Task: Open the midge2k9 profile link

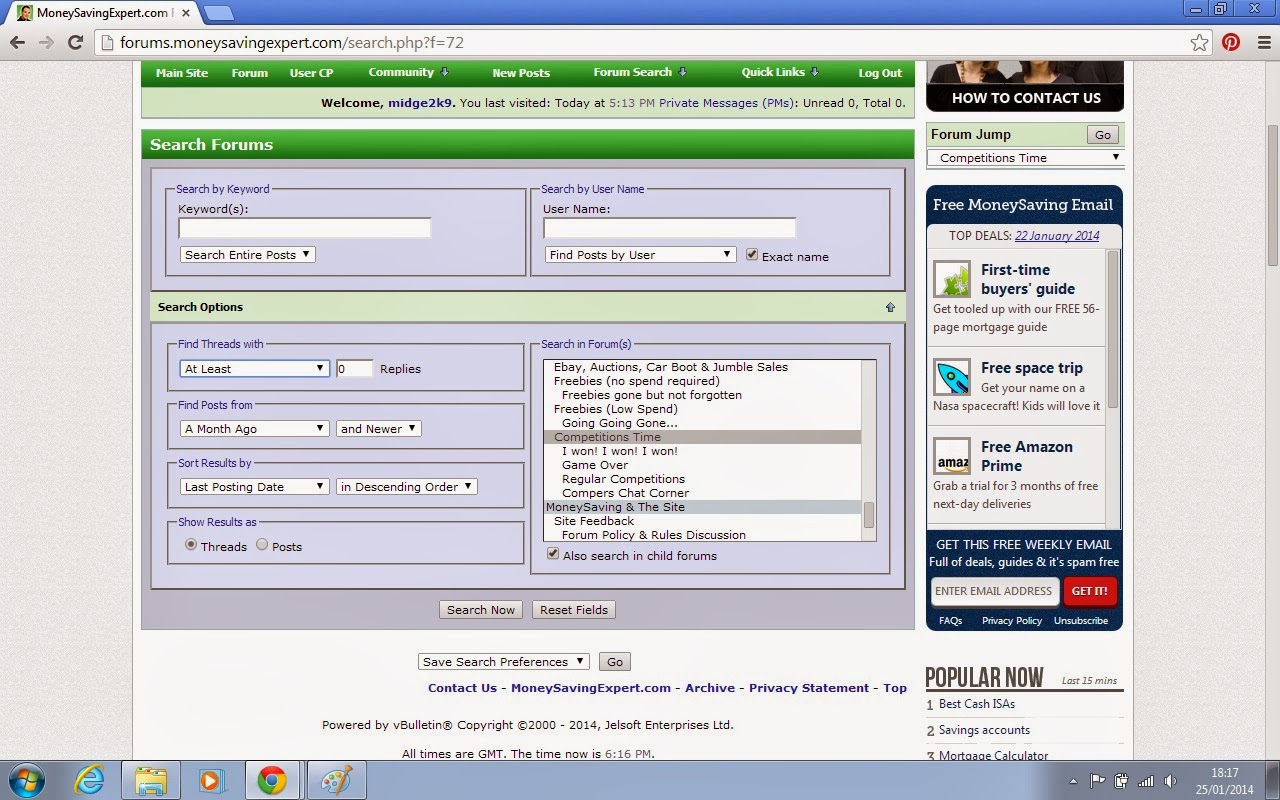Action: [421, 103]
